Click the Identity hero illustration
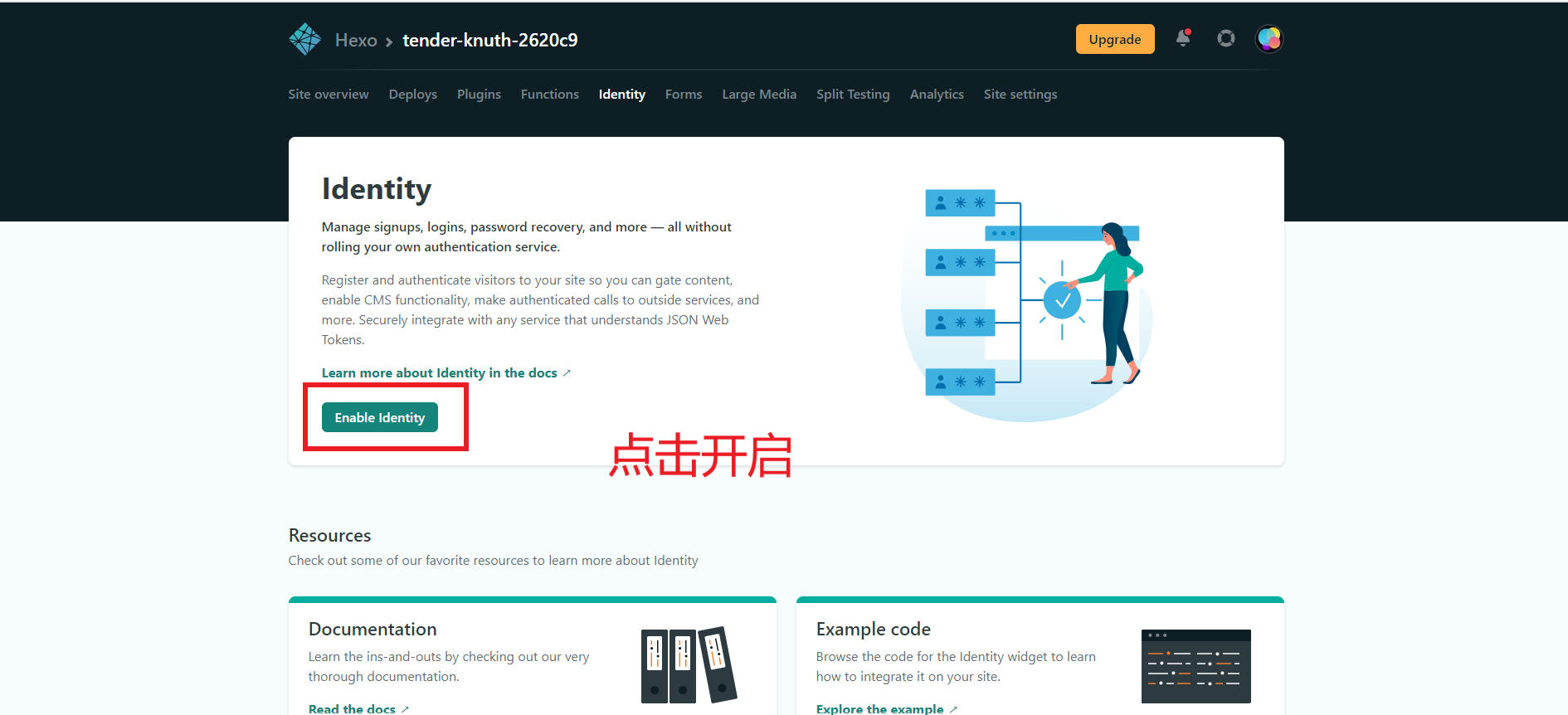 pos(1027,304)
